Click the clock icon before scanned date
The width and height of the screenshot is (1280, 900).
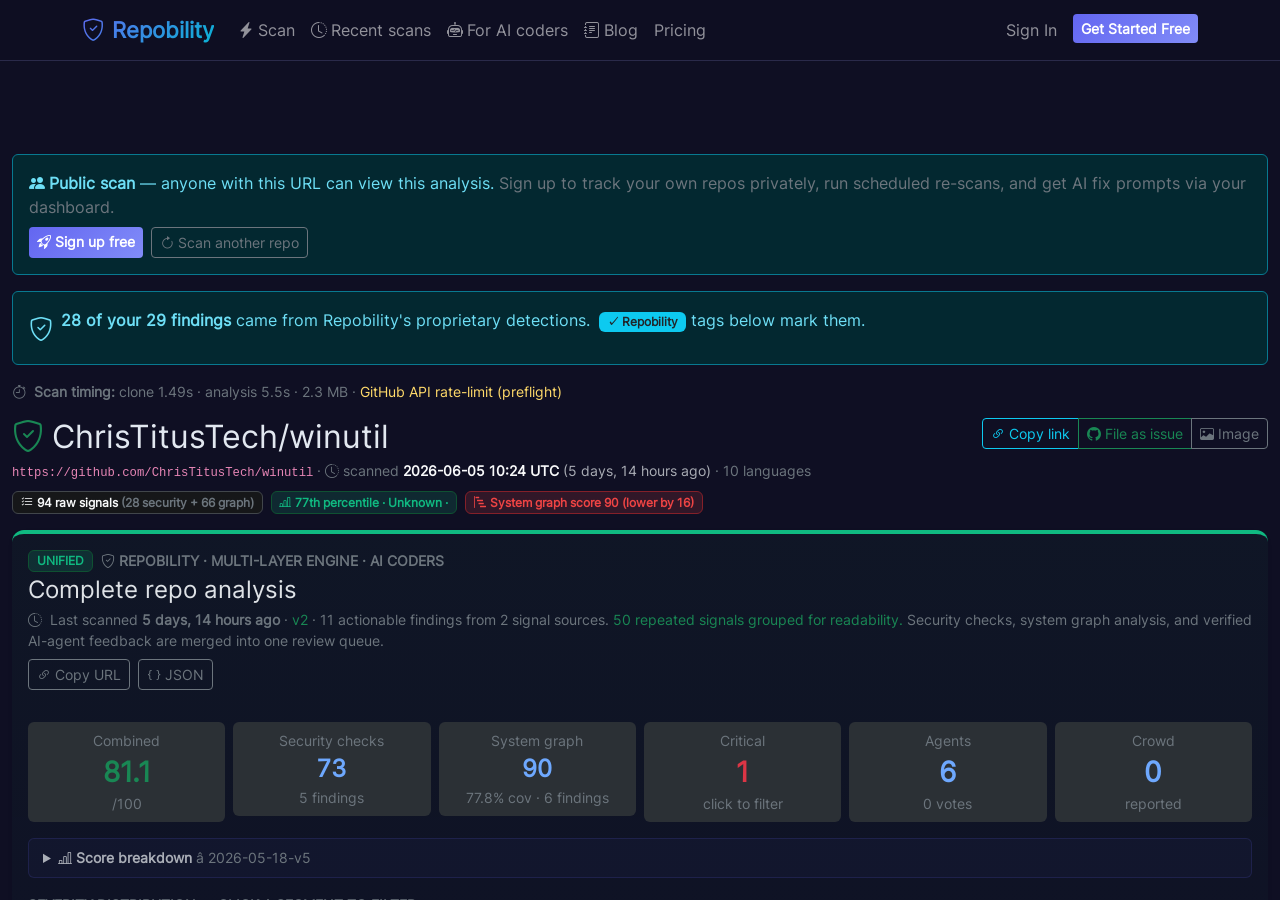[332, 471]
